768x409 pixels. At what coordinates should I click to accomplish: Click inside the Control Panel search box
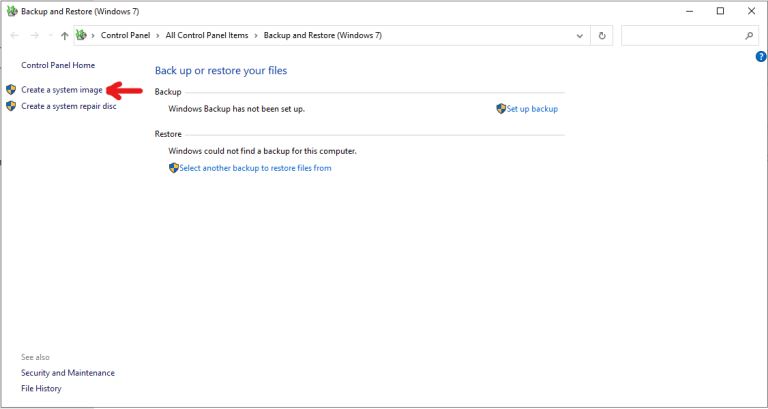[682, 35]
